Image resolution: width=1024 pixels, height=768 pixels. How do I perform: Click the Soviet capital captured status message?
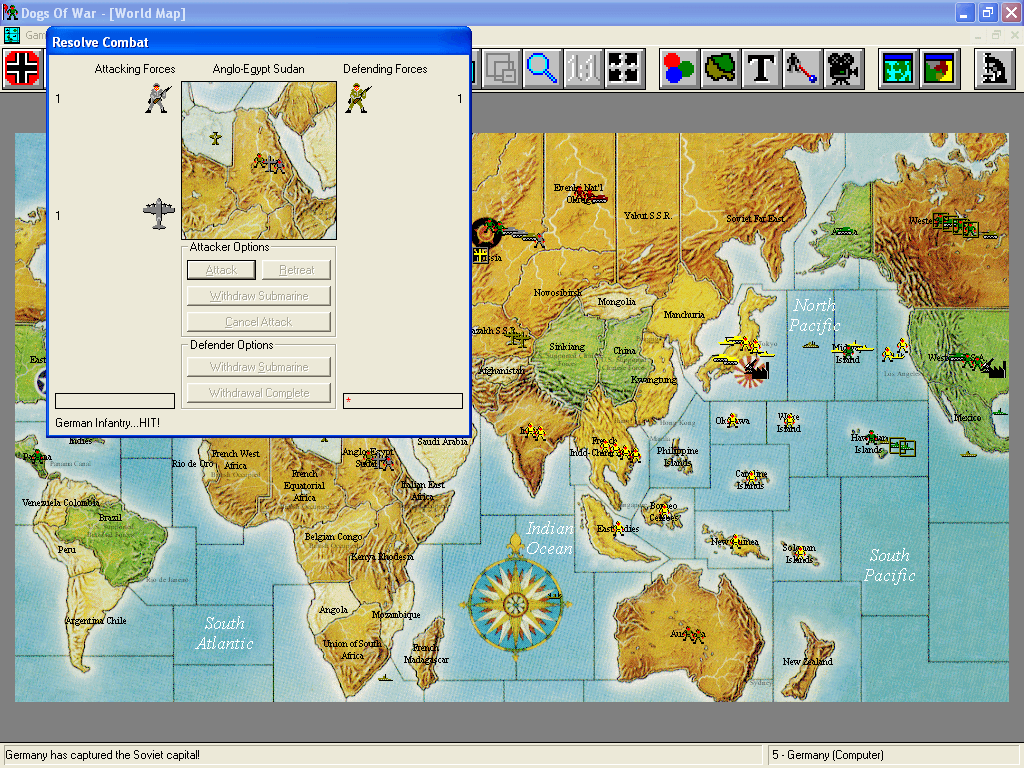[x=103, y=755]
